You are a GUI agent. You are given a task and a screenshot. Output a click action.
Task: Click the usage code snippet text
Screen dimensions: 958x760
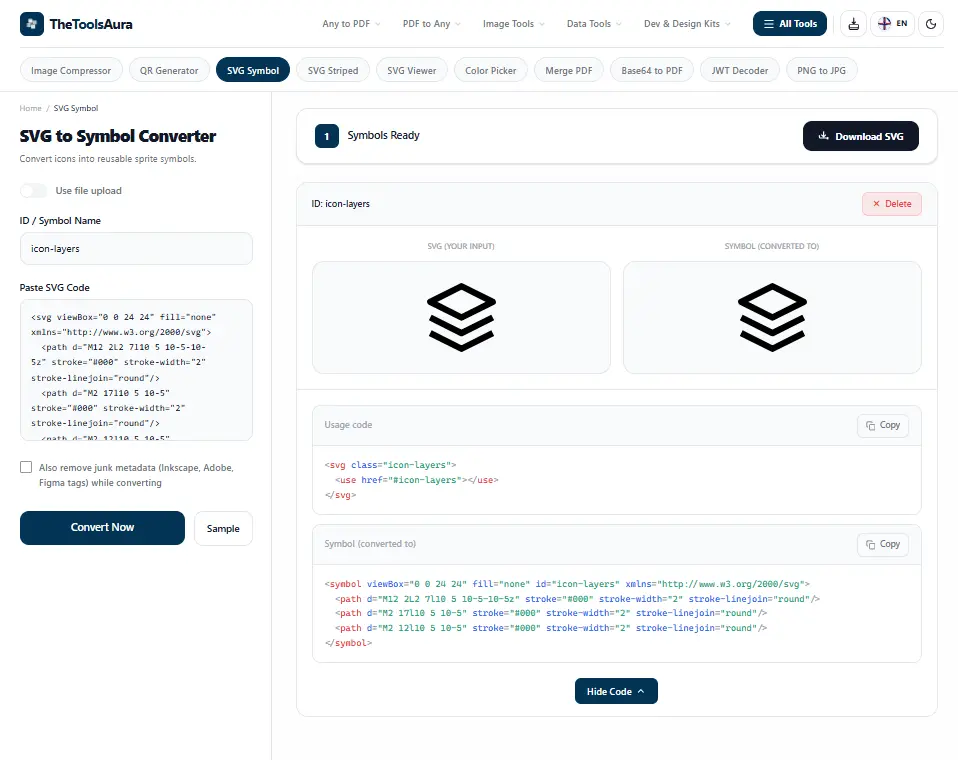[x=412, y=480]
